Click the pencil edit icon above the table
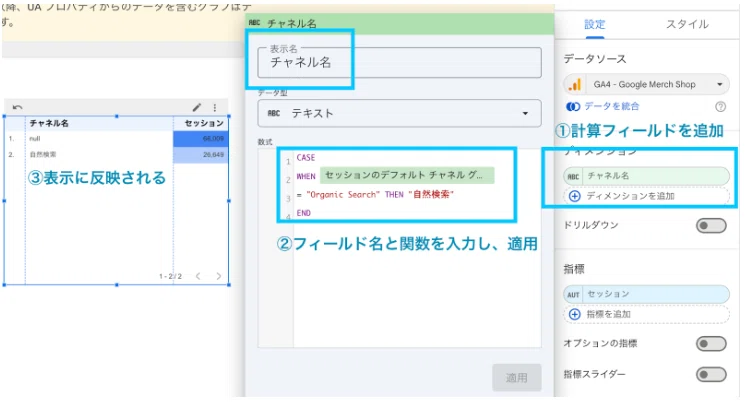Screen dimensions: 746x410 (x=197, y=107)
